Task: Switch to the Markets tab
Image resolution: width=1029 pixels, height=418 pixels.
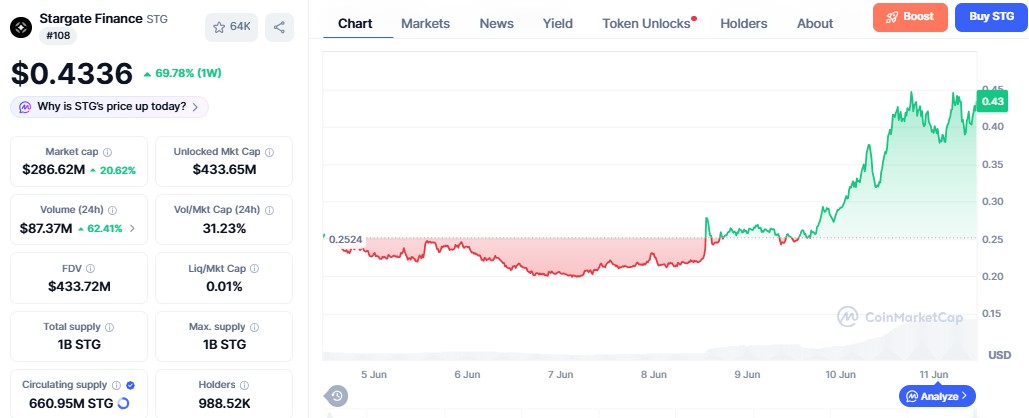Action: coord(425,24)
